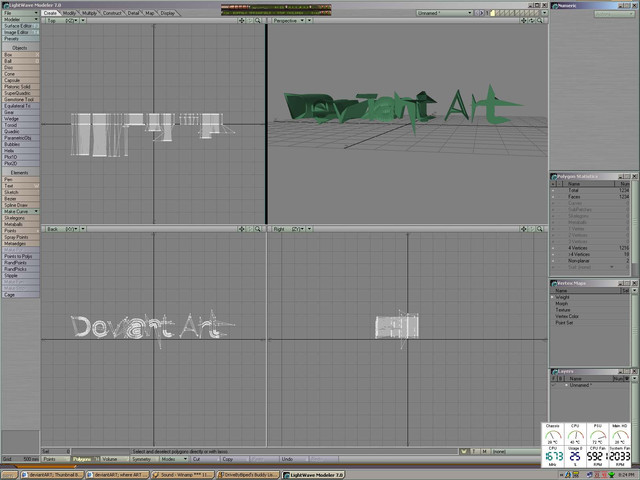Click the Copy button
Viewport: 640px width, 480px height.
point(235,459)
